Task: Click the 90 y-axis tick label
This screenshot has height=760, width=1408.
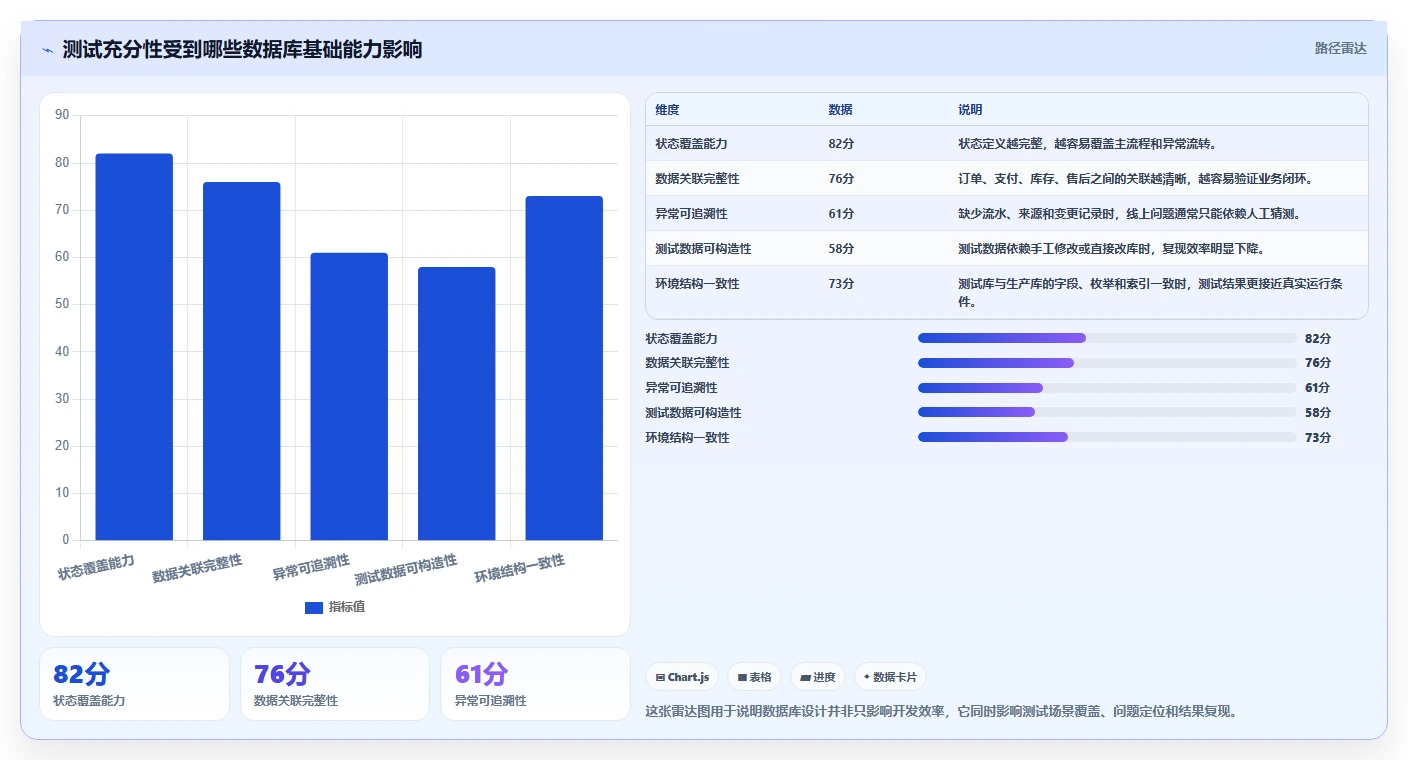Action: click(62, 115)
